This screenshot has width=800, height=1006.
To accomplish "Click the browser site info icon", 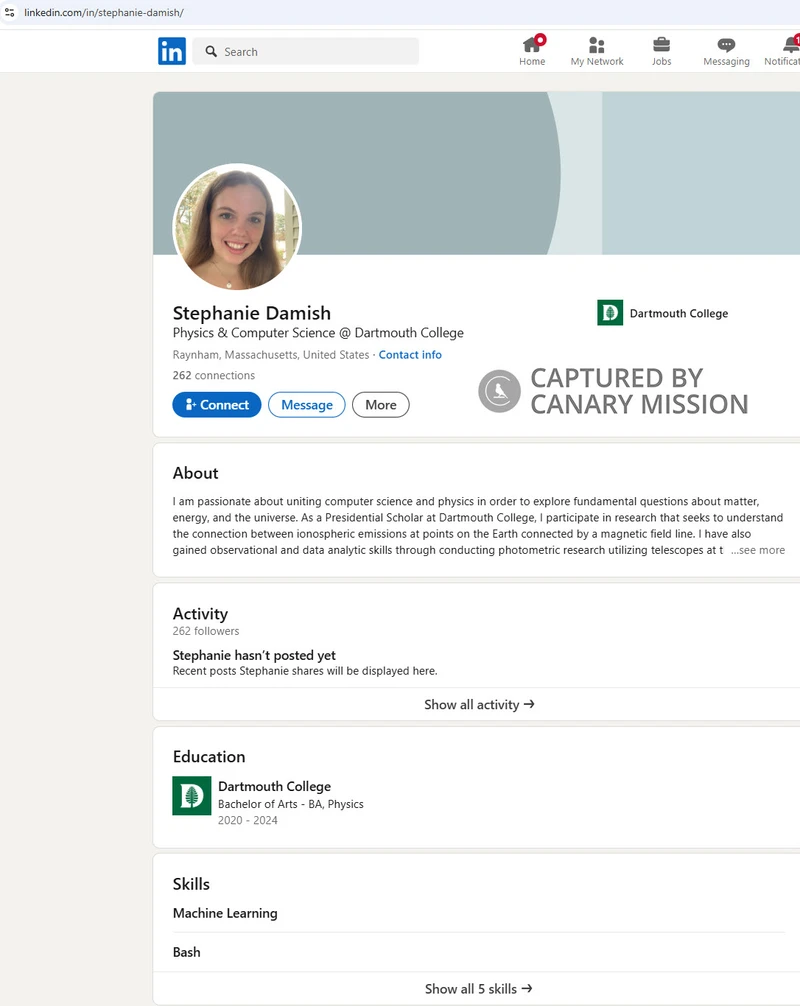I will [10, 12].
